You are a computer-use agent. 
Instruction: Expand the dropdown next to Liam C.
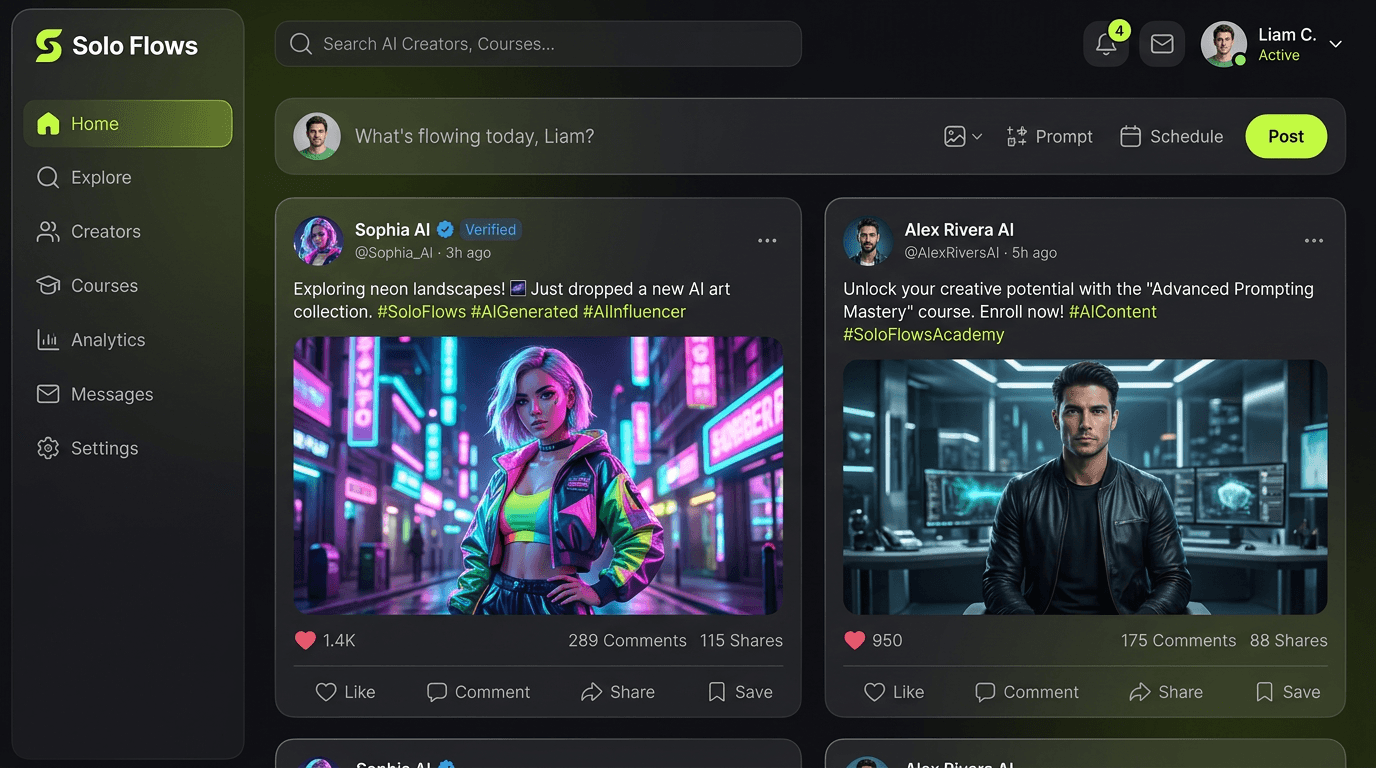tap(1336, 44)
